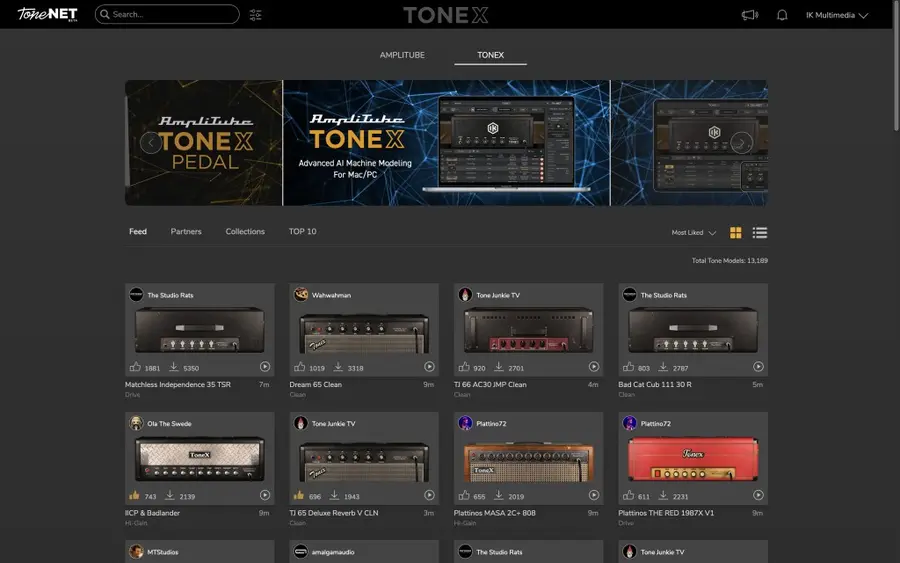Click the ToneNET logo
Screen dimensions: 900x563
(x=47, y=14)
